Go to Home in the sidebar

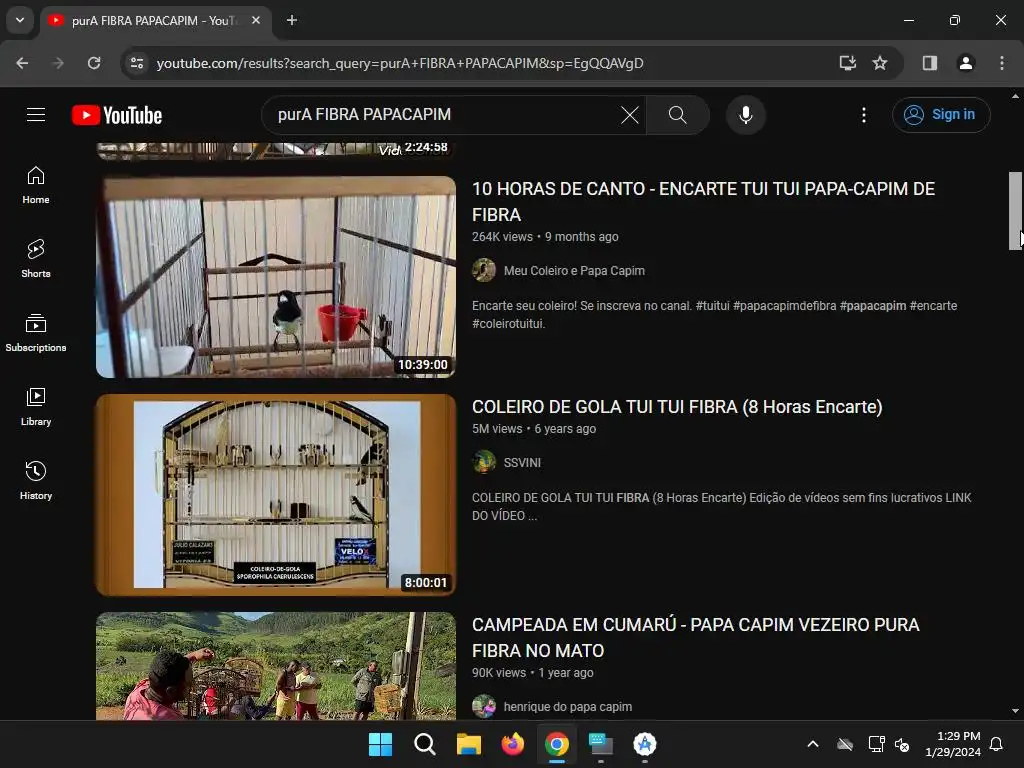pyautogui.click(x=36, y=185)
